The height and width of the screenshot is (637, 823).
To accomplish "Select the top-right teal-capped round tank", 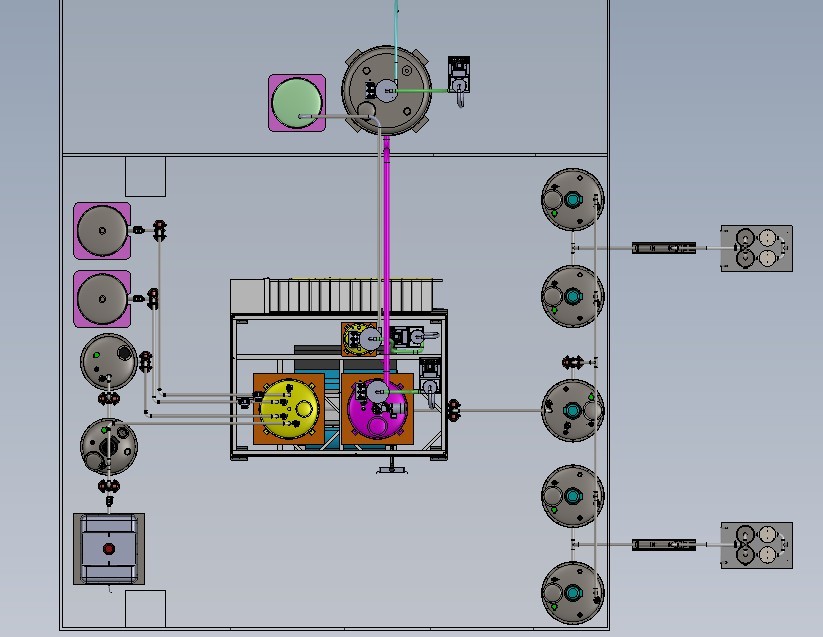I will pyautogui.click(x=573, y=199).
